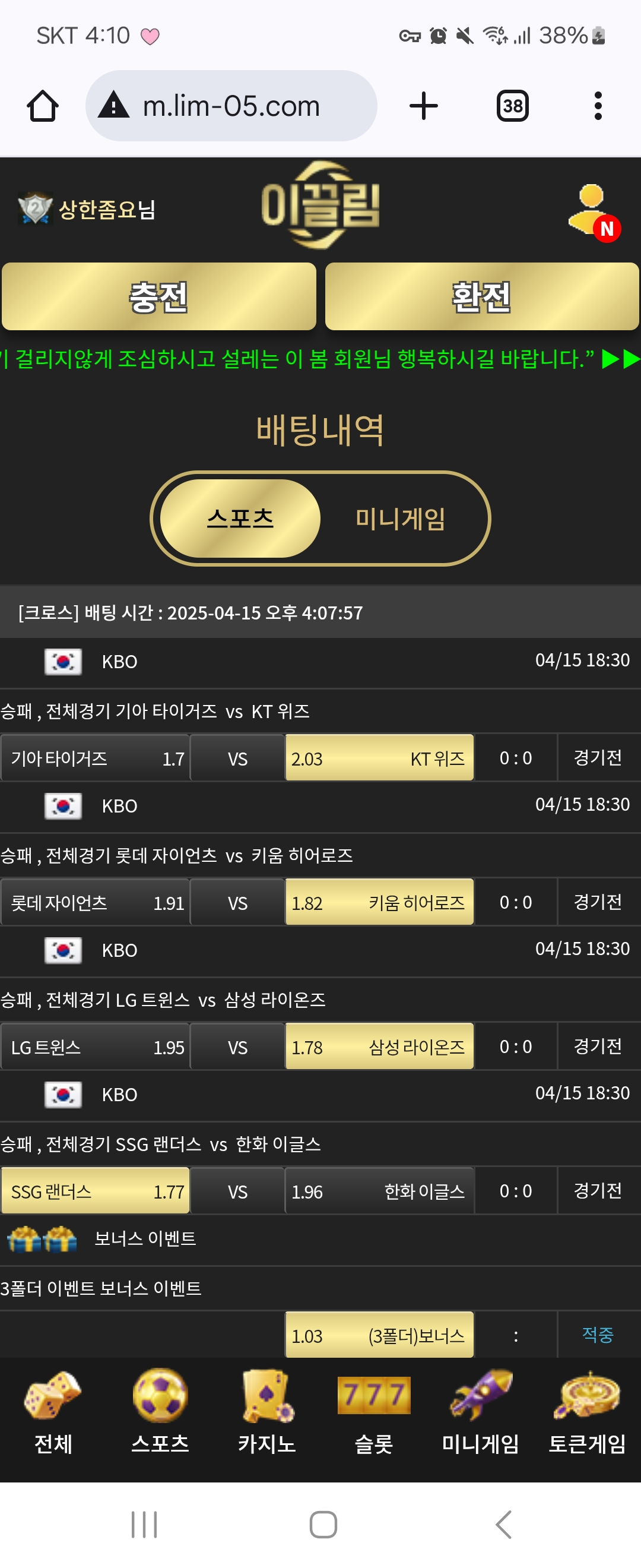The width and height of the screenshot is (641, 1568).
Task: Tap the browser home icon
Action: (43, 106)
